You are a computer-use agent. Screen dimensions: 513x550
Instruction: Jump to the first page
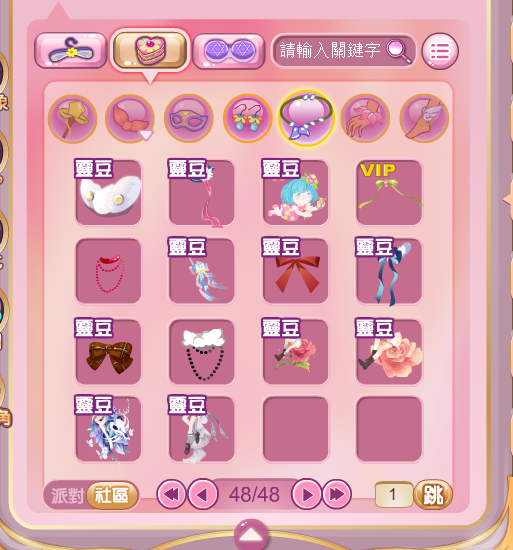[x=171, y=494]
